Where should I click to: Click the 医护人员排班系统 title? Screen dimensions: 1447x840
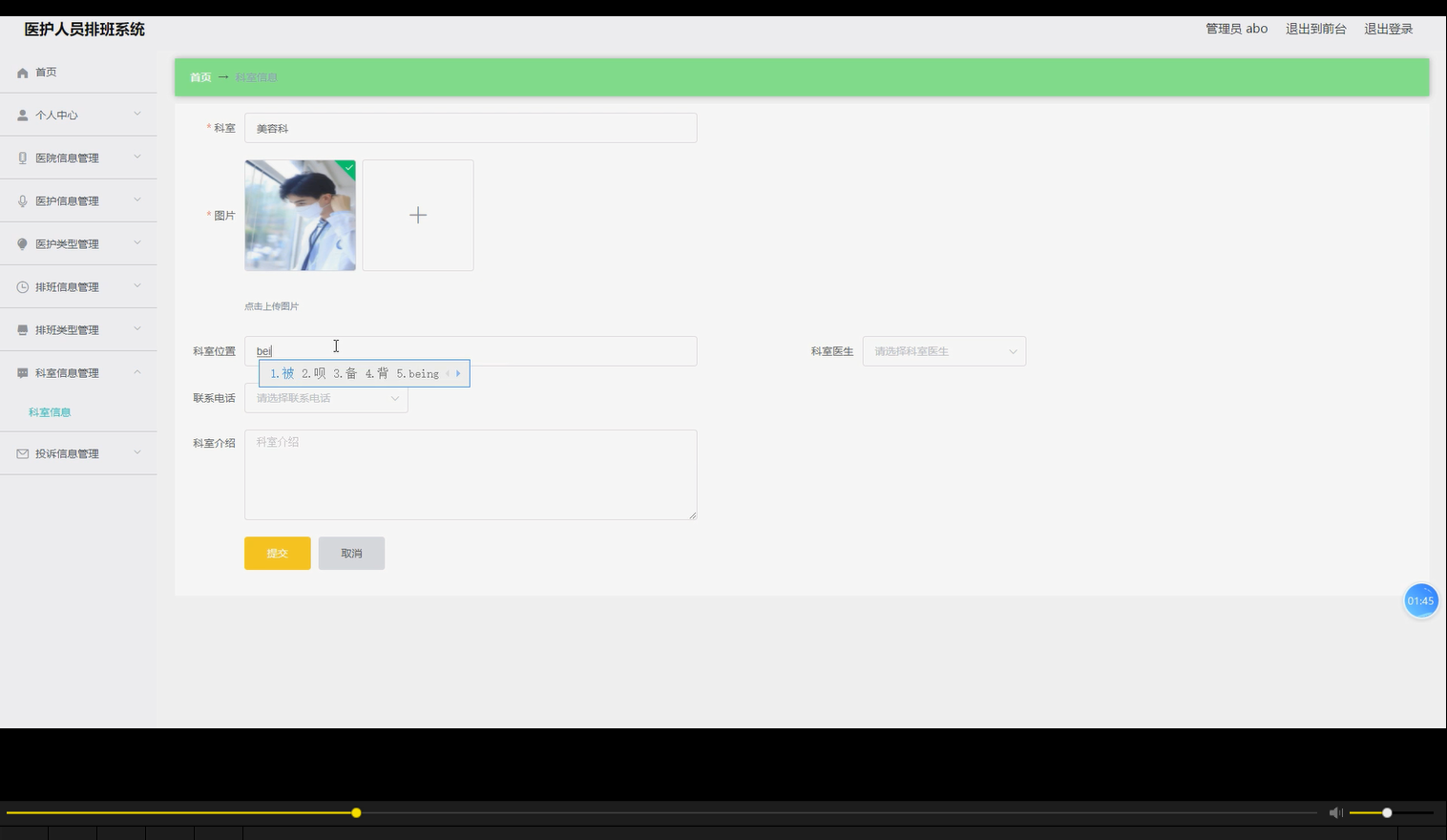pos(85,30)
